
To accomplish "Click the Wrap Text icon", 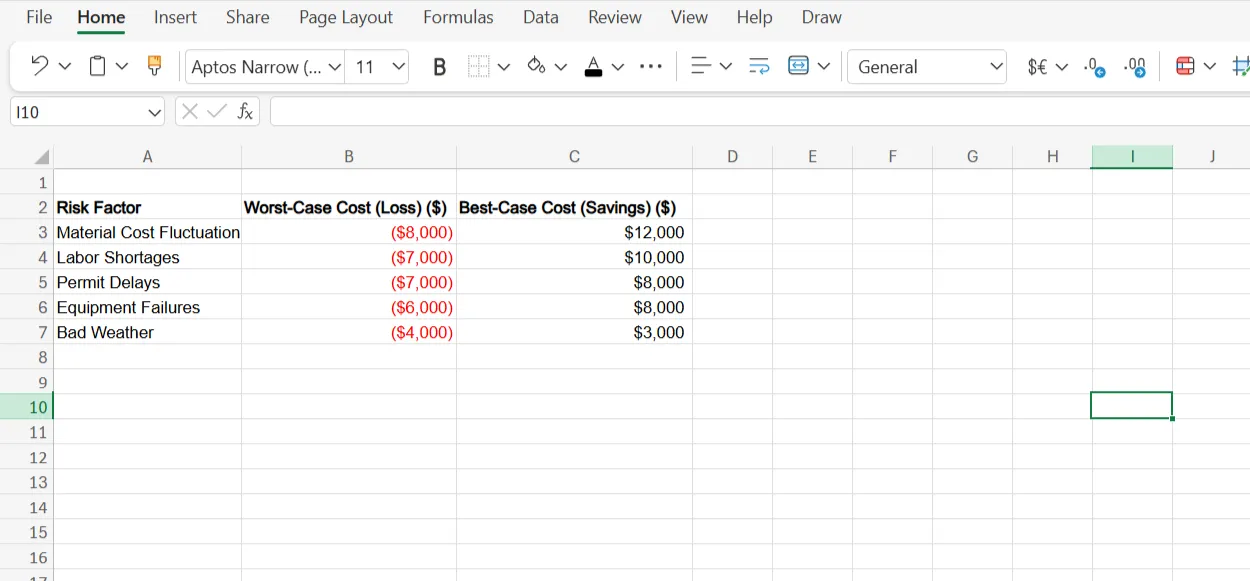I will pyautogui.click(x=759, y=66).
